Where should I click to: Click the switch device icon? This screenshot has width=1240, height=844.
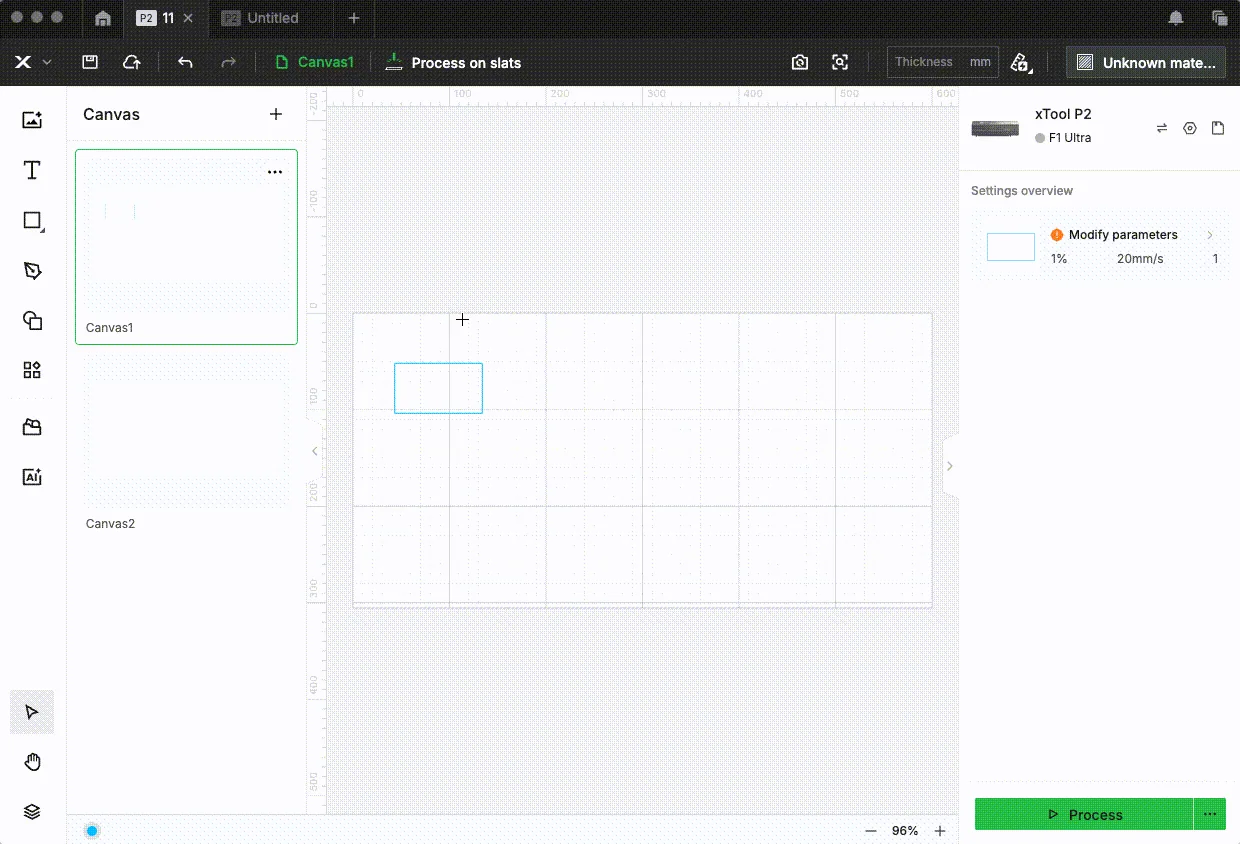1162,128
